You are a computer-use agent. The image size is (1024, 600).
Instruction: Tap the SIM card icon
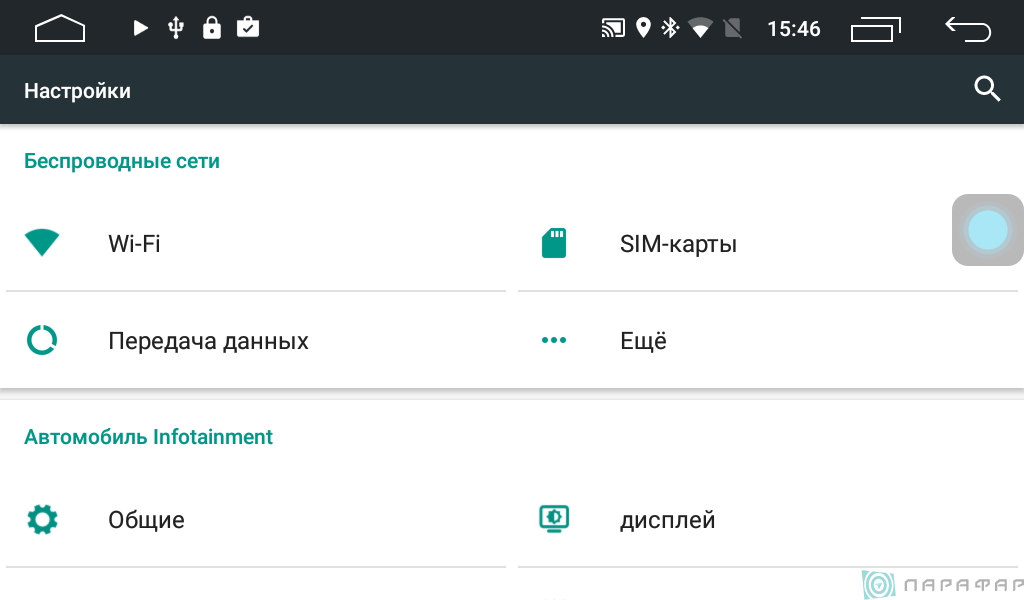point(554,243)
